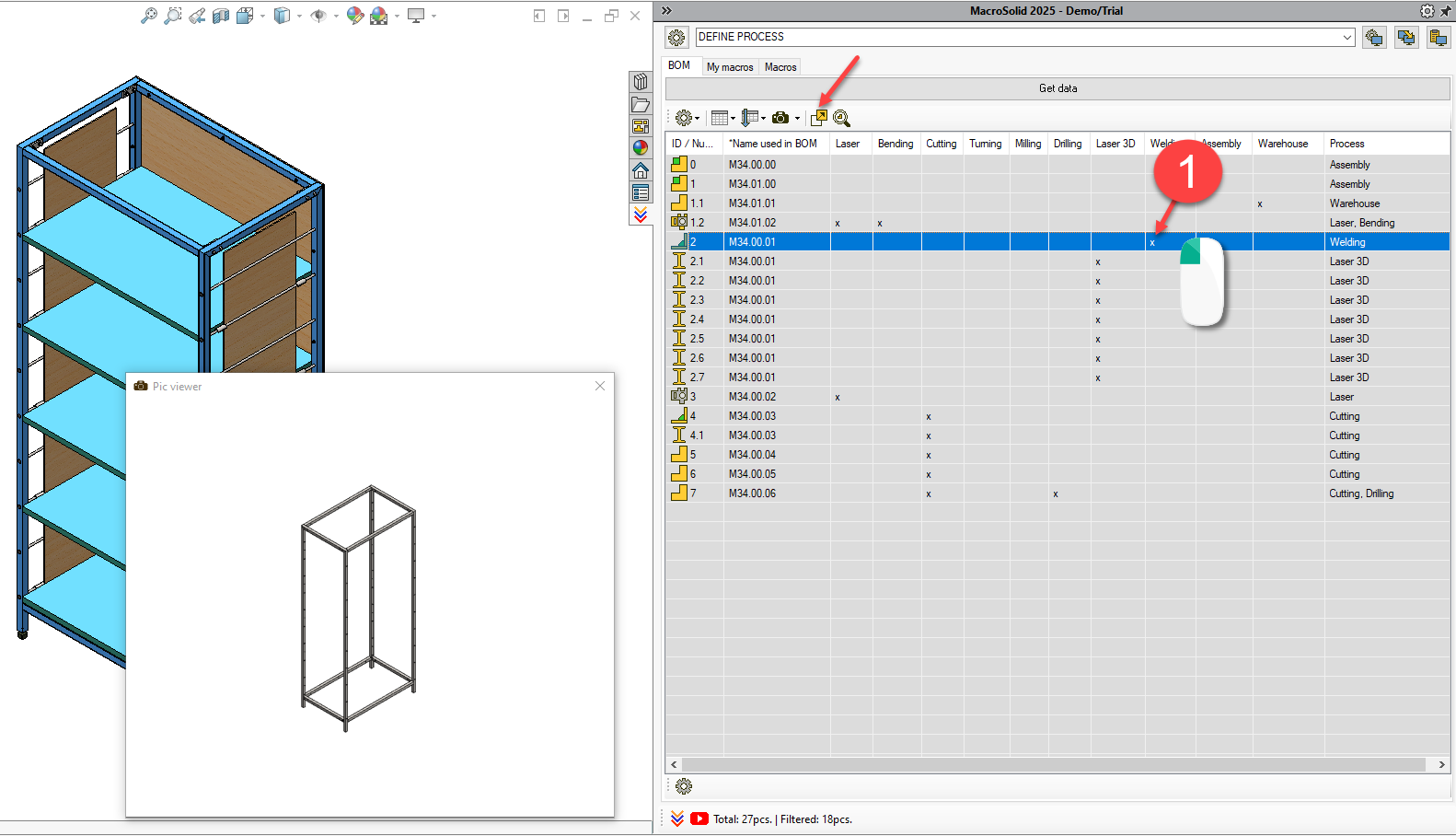Click the frame preview image in Pic viewer

tap(359, 609)
